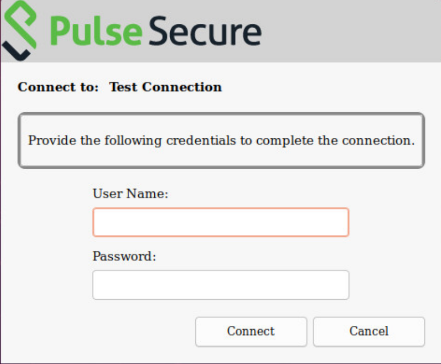Click the green bracket in the logo
Screen dimensions: 441x364
21,24
